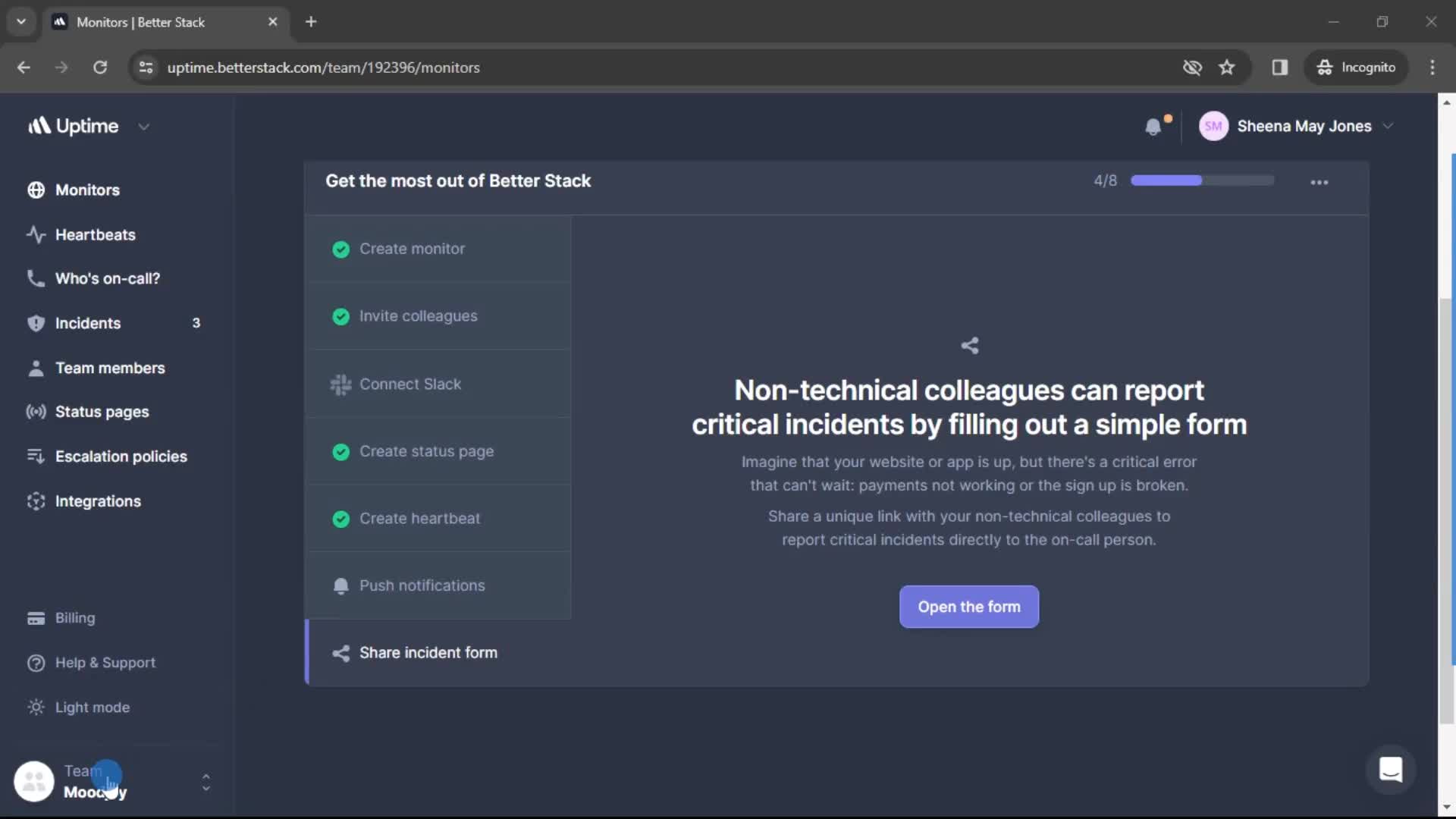This screenshot has height=819, width=1456.
Task: Click the Open the form button
Action: coord(969,607)
